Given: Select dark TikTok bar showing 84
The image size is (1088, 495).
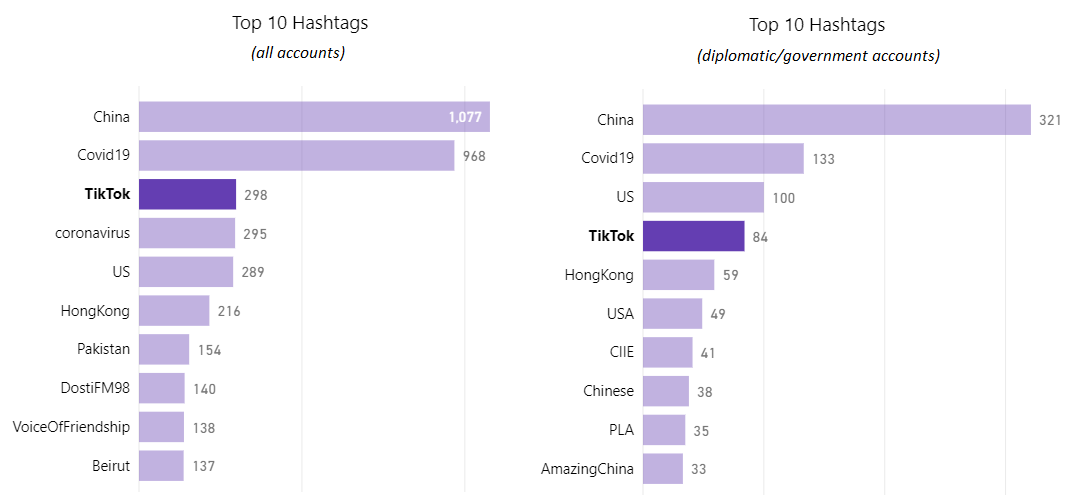Looking at the screenshot, I should coord(694,236).
